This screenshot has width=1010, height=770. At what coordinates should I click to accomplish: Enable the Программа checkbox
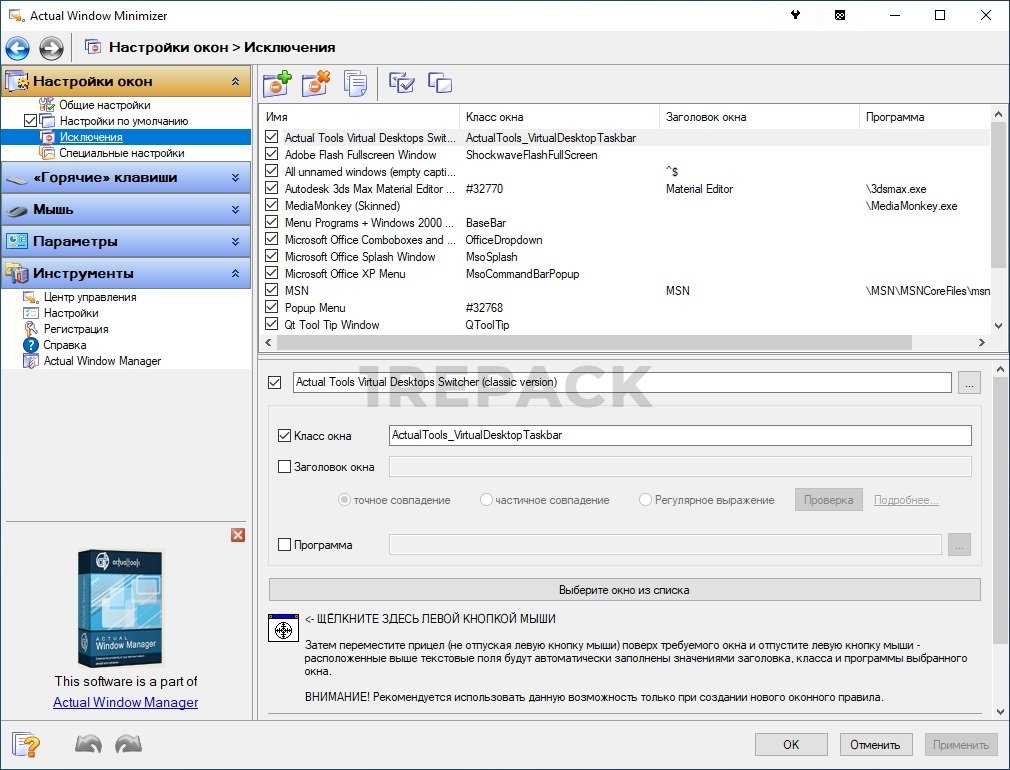click(x=284, y=545)
